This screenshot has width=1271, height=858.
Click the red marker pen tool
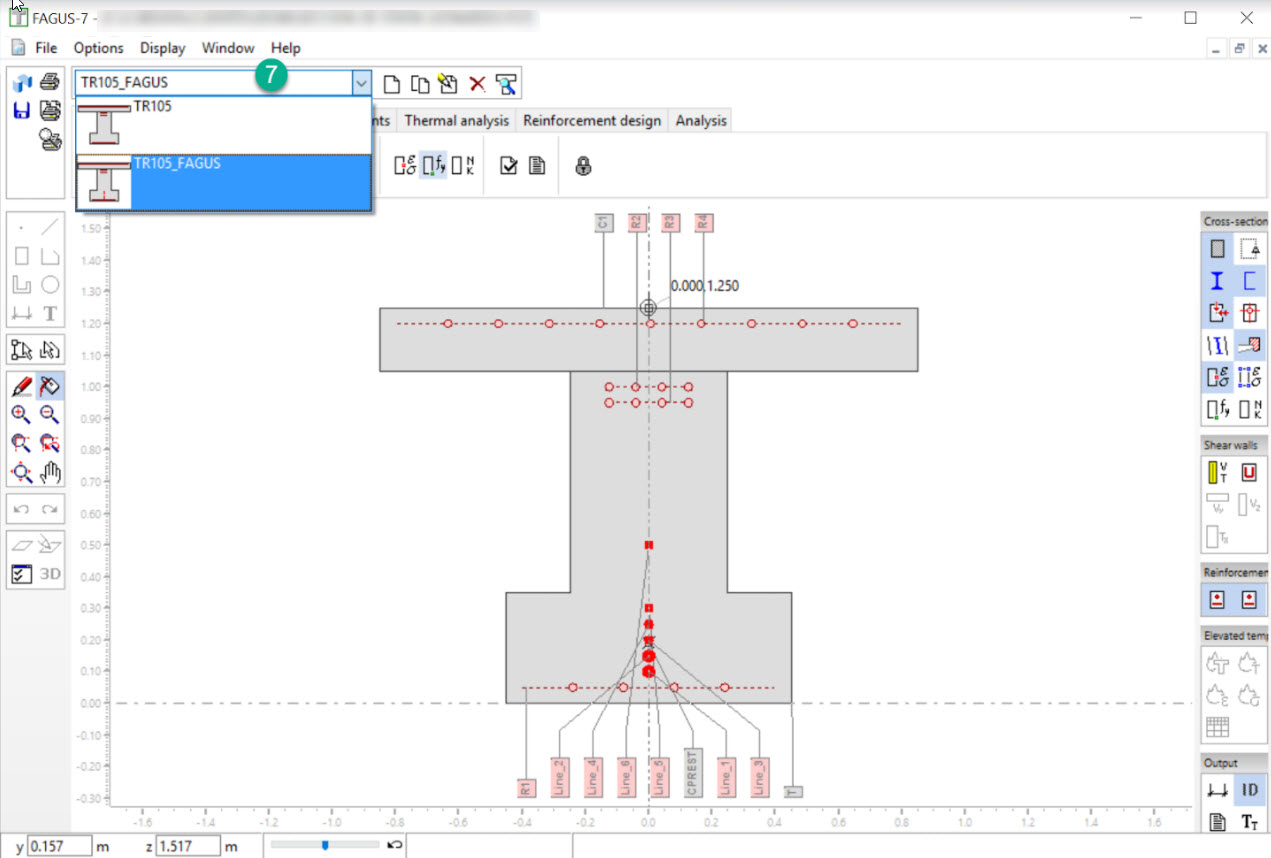coord(21,386)
